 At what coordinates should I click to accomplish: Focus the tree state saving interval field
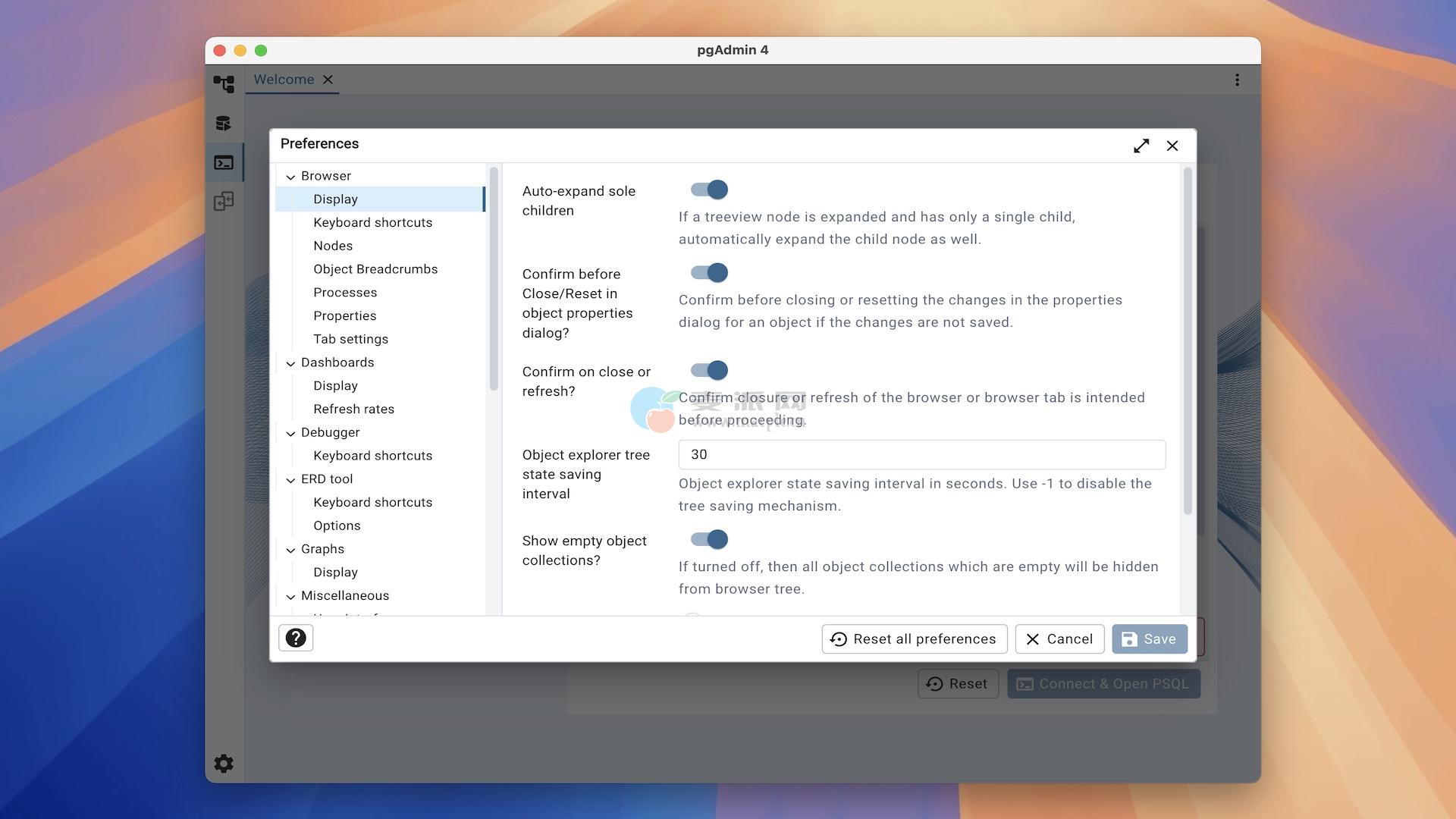pos(921,454)
